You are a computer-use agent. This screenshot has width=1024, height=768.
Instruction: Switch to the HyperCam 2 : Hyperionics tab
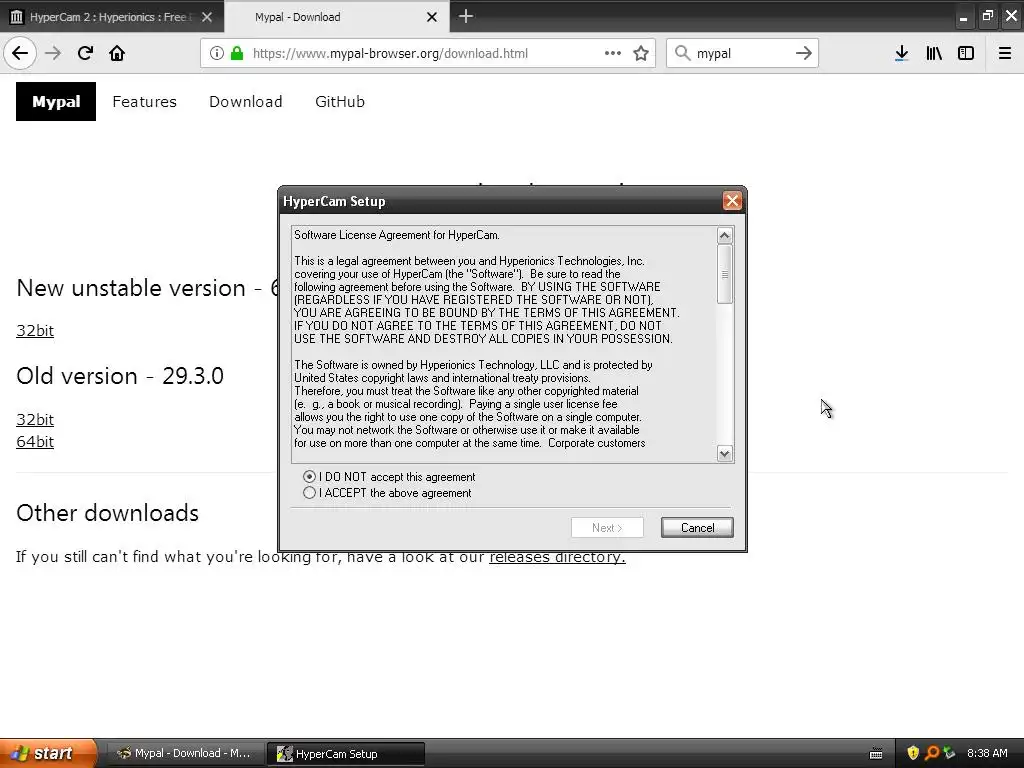[x=110, y=17]
